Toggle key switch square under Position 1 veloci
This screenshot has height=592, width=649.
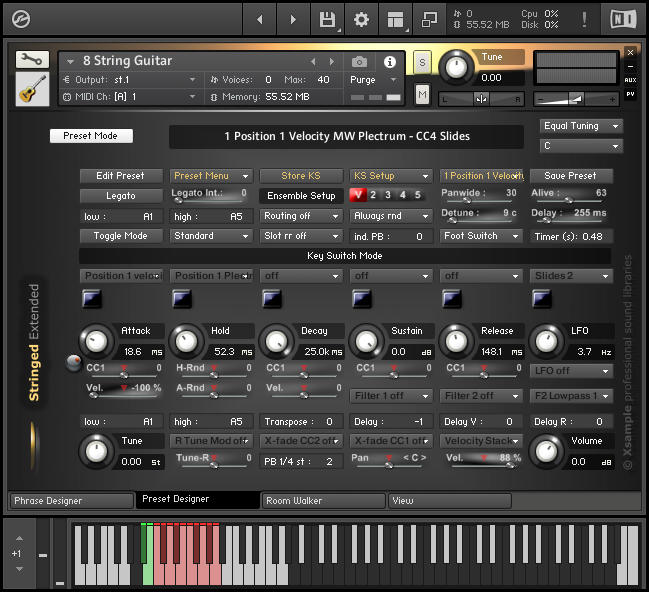(x=91, y=298)
